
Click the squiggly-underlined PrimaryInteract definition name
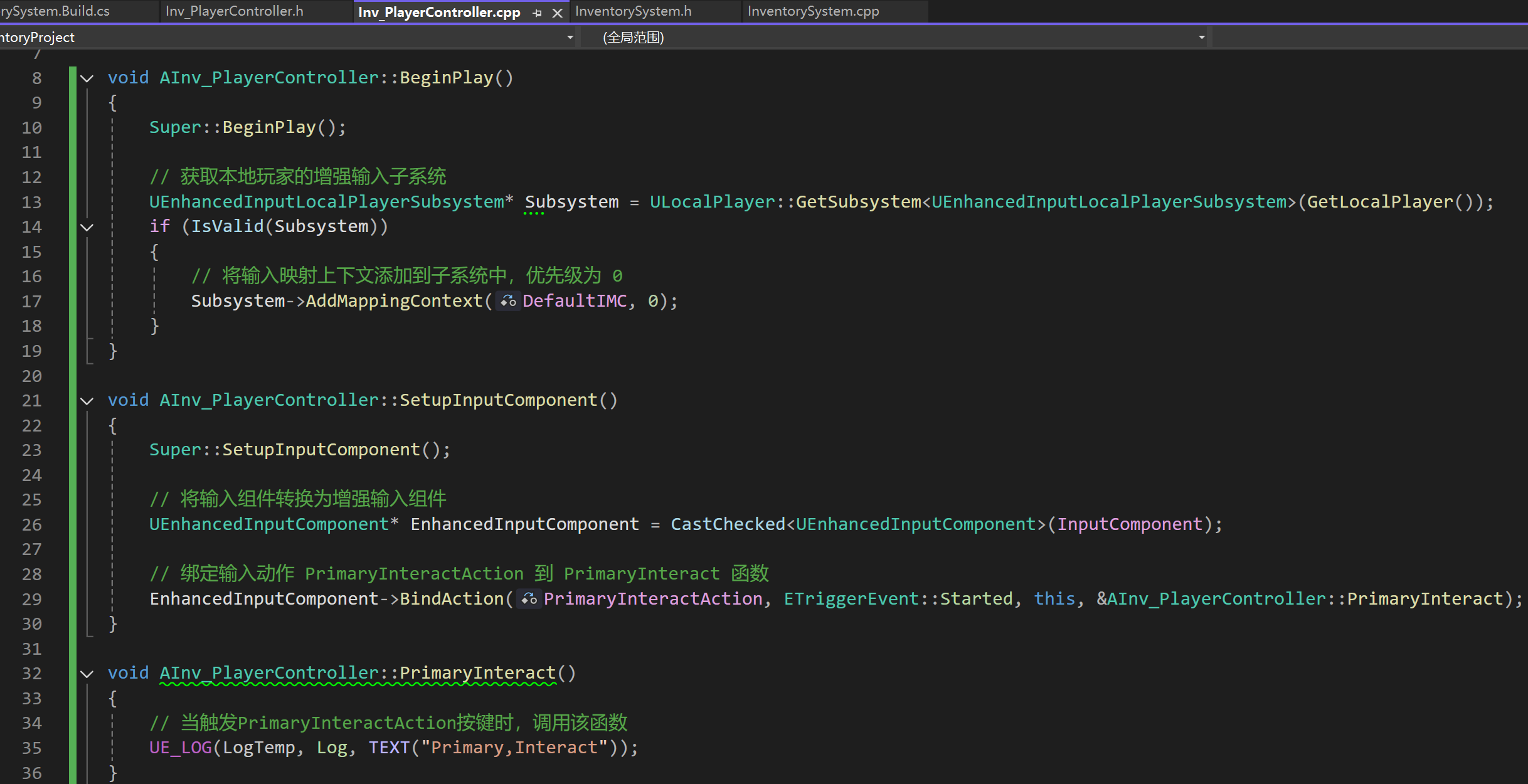[477, 673]
